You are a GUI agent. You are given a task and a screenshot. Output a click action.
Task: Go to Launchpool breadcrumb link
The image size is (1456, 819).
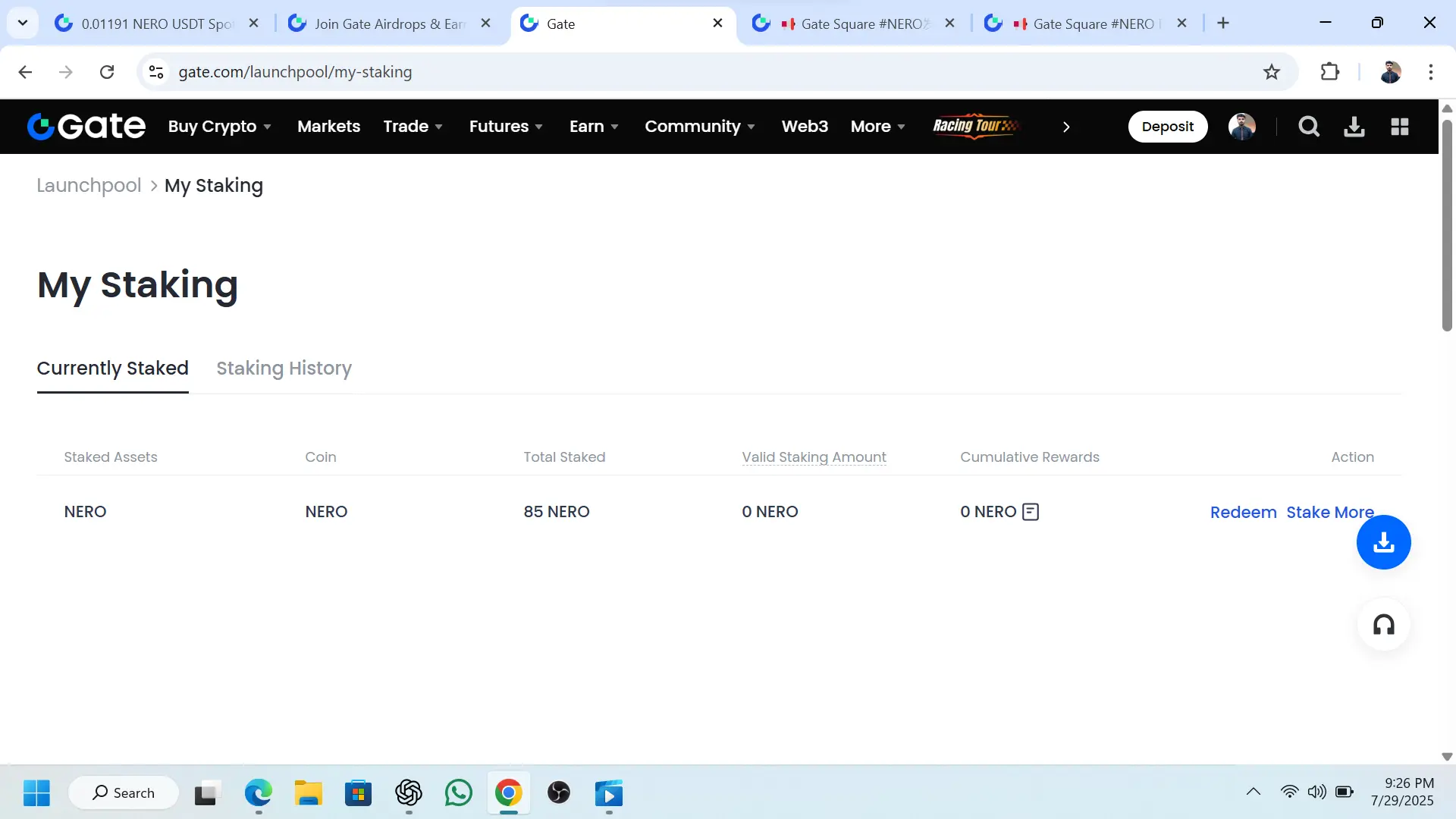89,186
